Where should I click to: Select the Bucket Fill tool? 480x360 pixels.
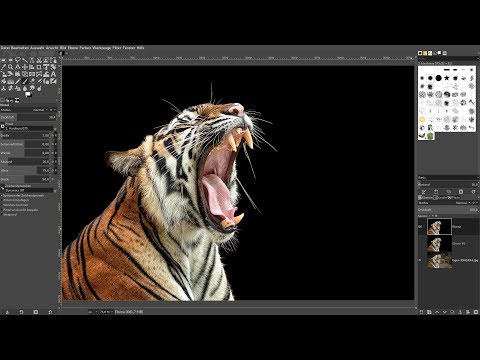(x=3, y=81)
